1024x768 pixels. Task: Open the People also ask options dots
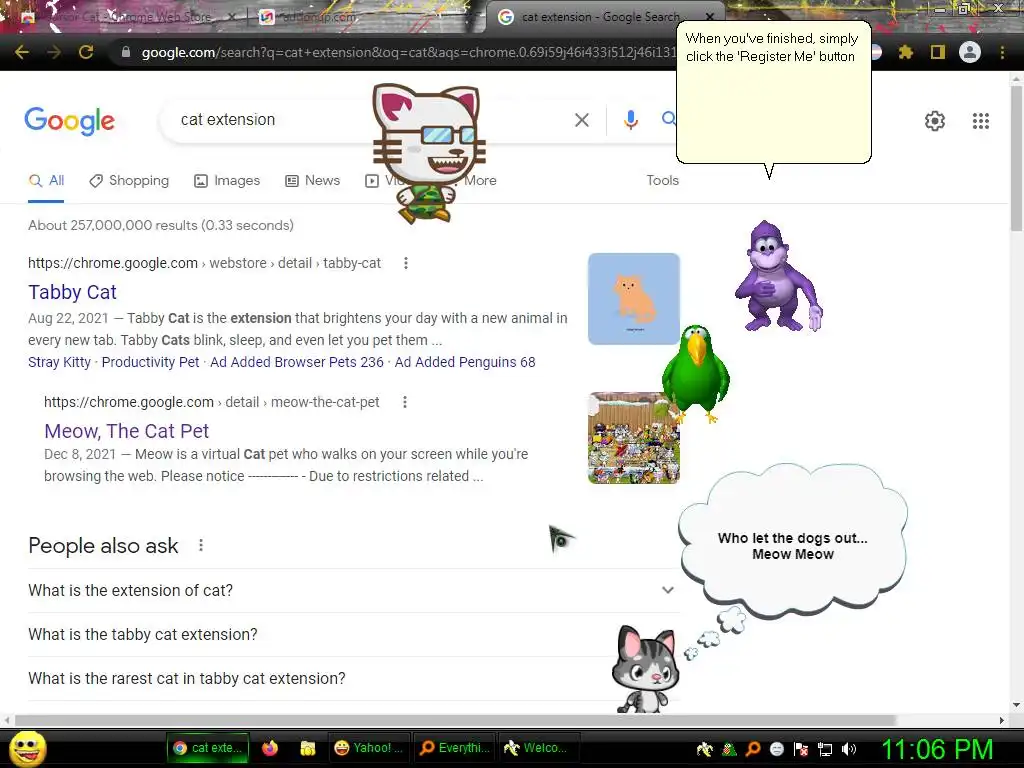[x=201, y=545]
